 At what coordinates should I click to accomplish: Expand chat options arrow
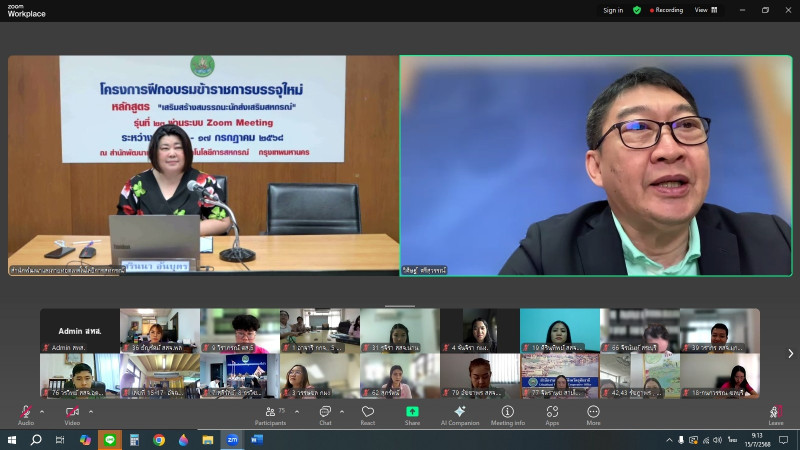342,412
